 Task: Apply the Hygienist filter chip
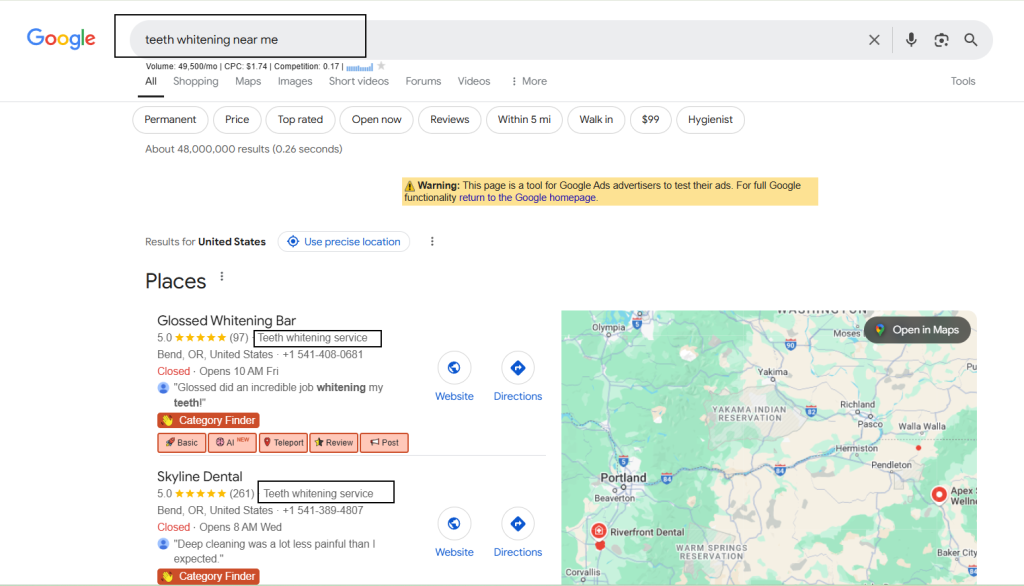coord(710,120)
